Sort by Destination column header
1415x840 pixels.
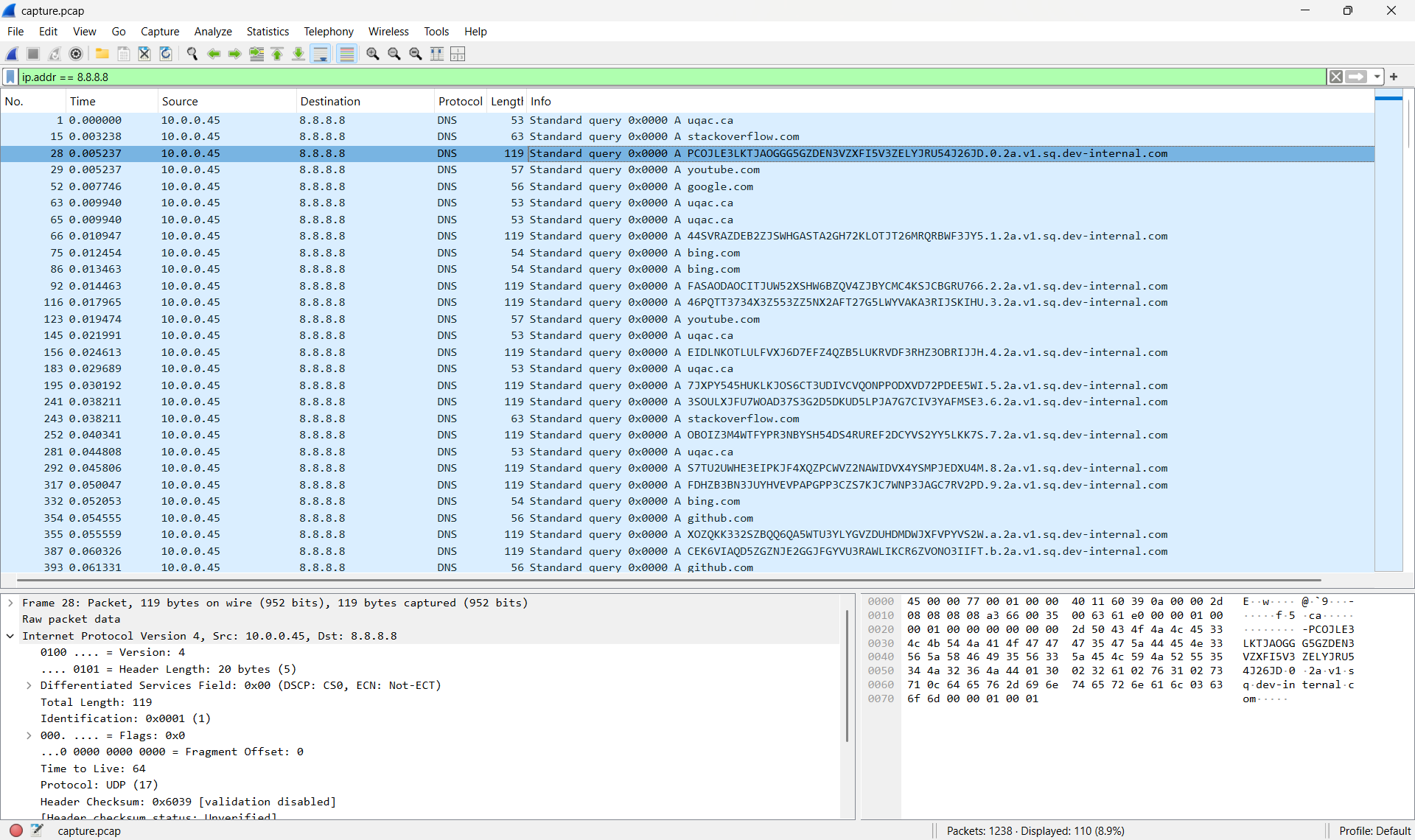click(365, 101)
